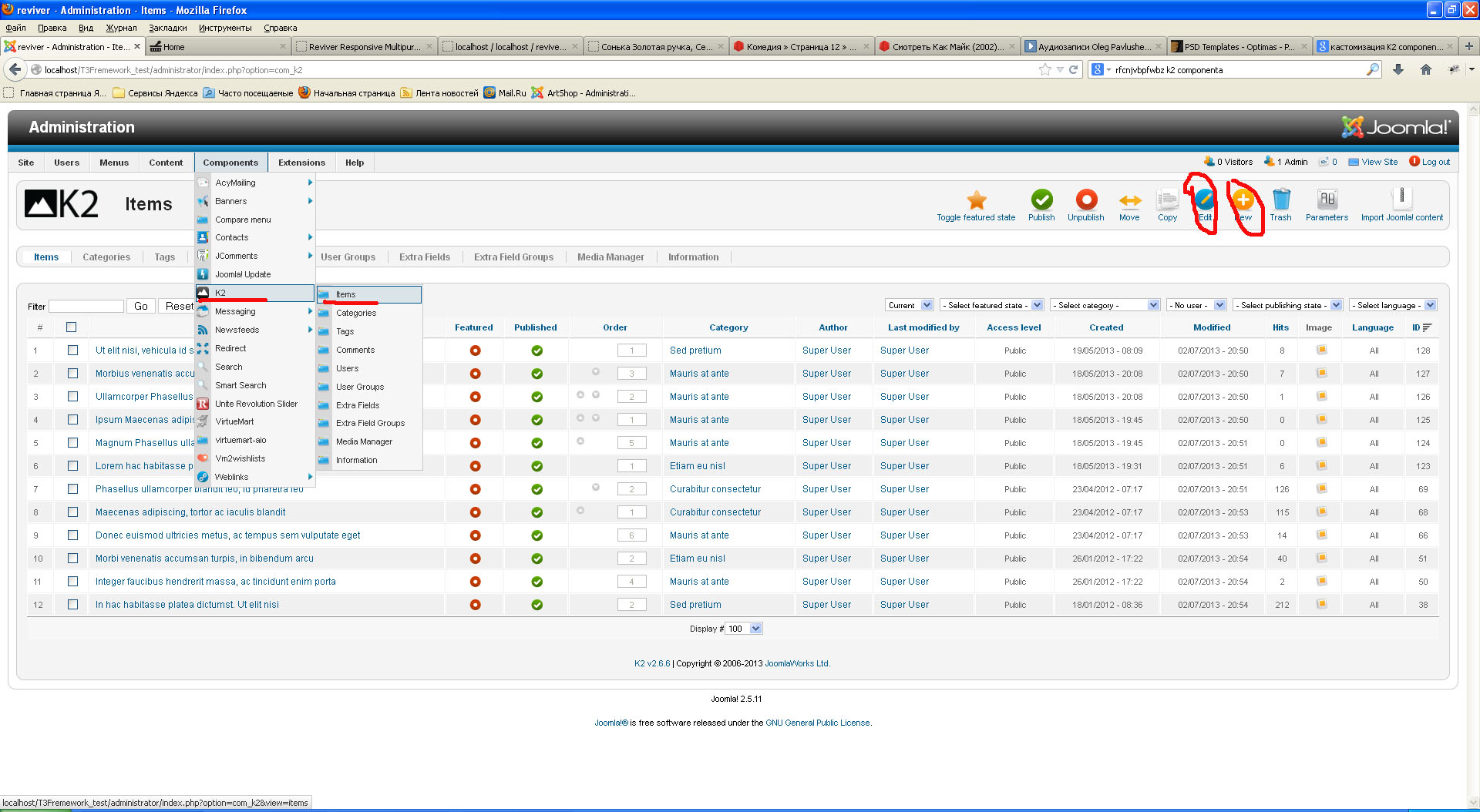
Task: Click the Import Joomla! content icon
Action: 1401,199
